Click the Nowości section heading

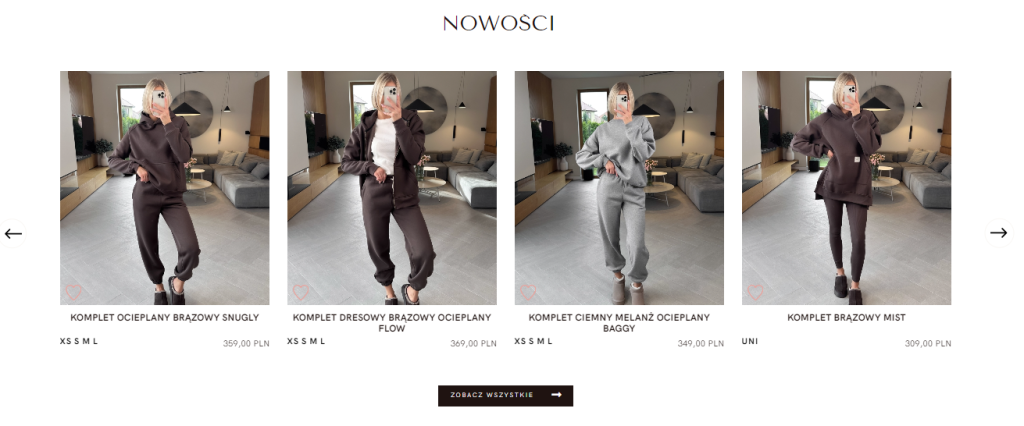(498, 24)
